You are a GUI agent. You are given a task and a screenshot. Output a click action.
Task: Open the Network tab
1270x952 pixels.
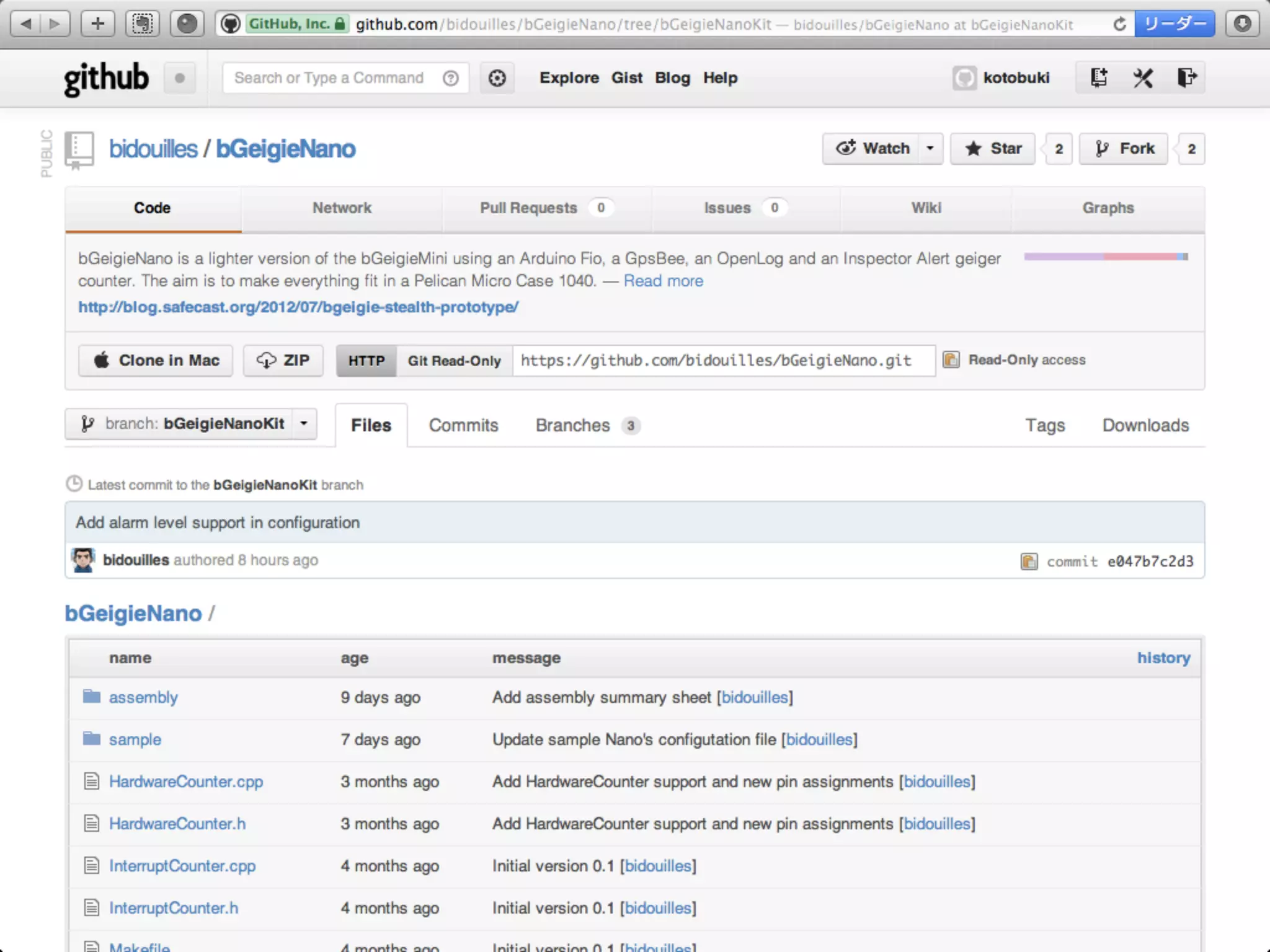click(342, 208)
